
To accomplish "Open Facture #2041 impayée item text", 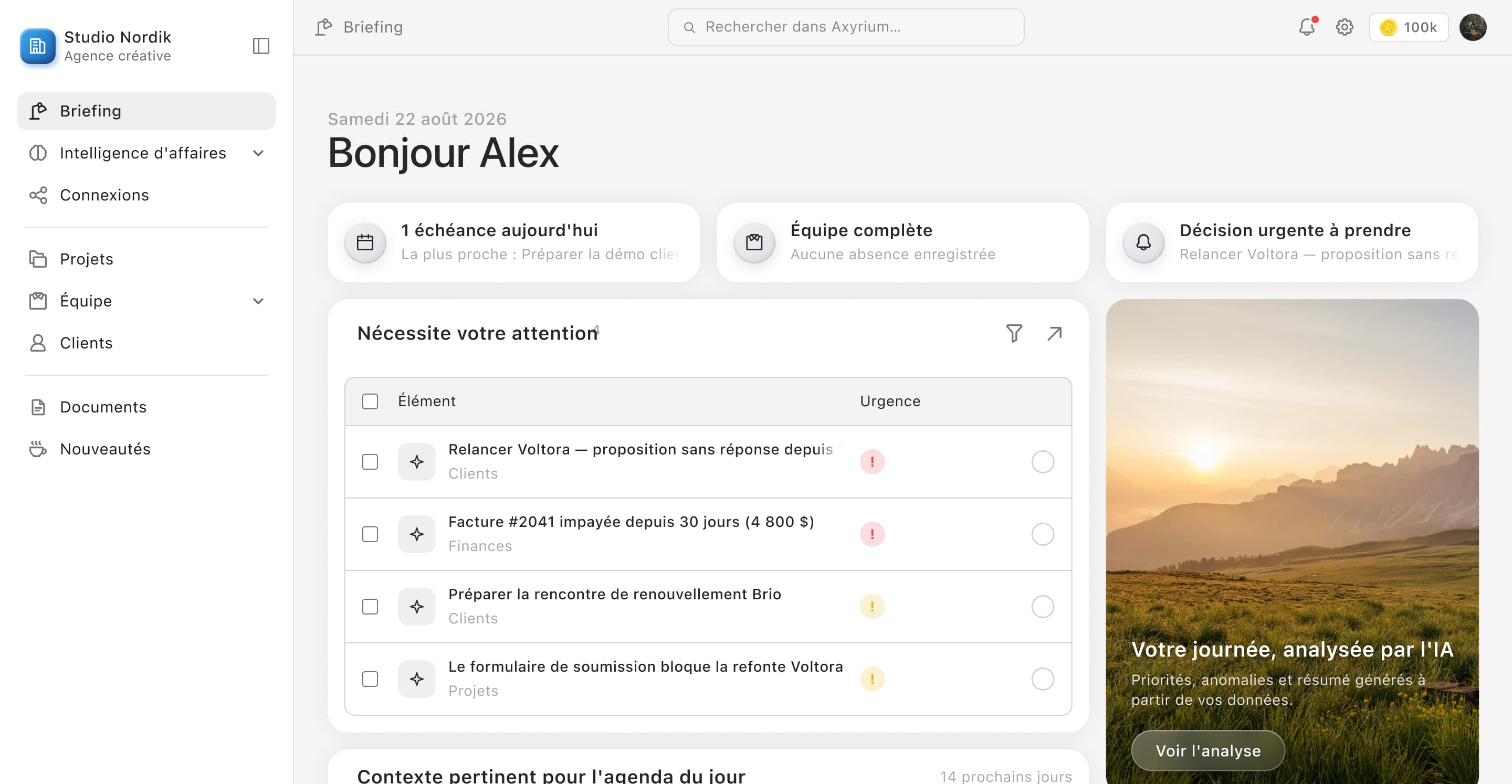I will tap(631, 522).
